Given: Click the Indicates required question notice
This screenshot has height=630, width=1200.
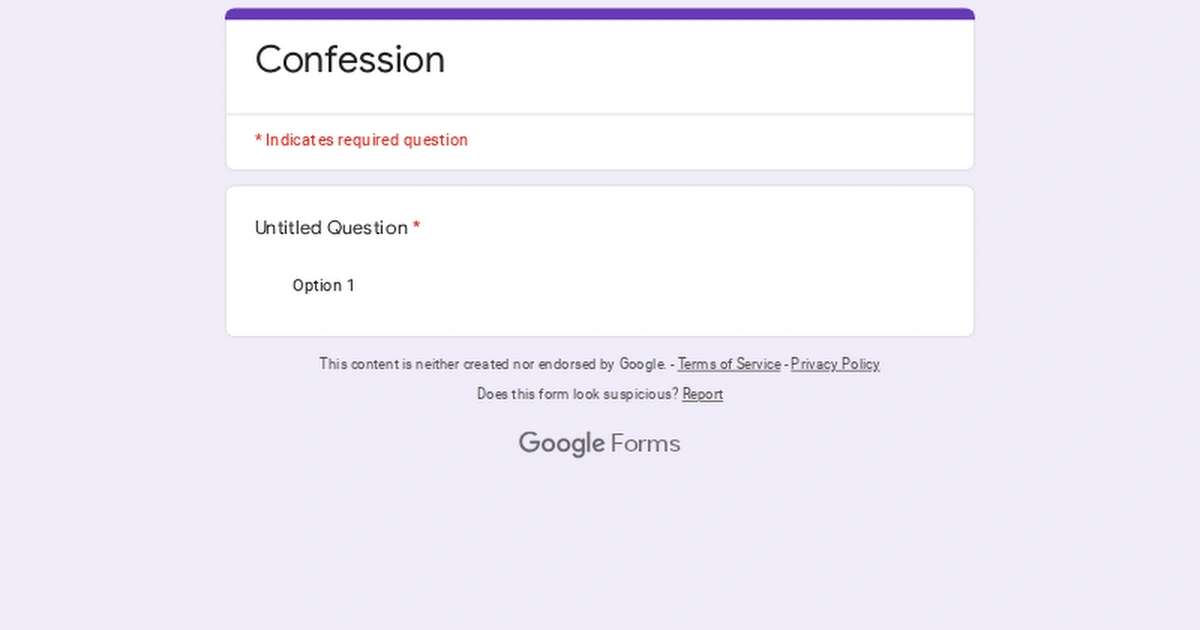Looking at the screenshot, I should tap(361, 140).
